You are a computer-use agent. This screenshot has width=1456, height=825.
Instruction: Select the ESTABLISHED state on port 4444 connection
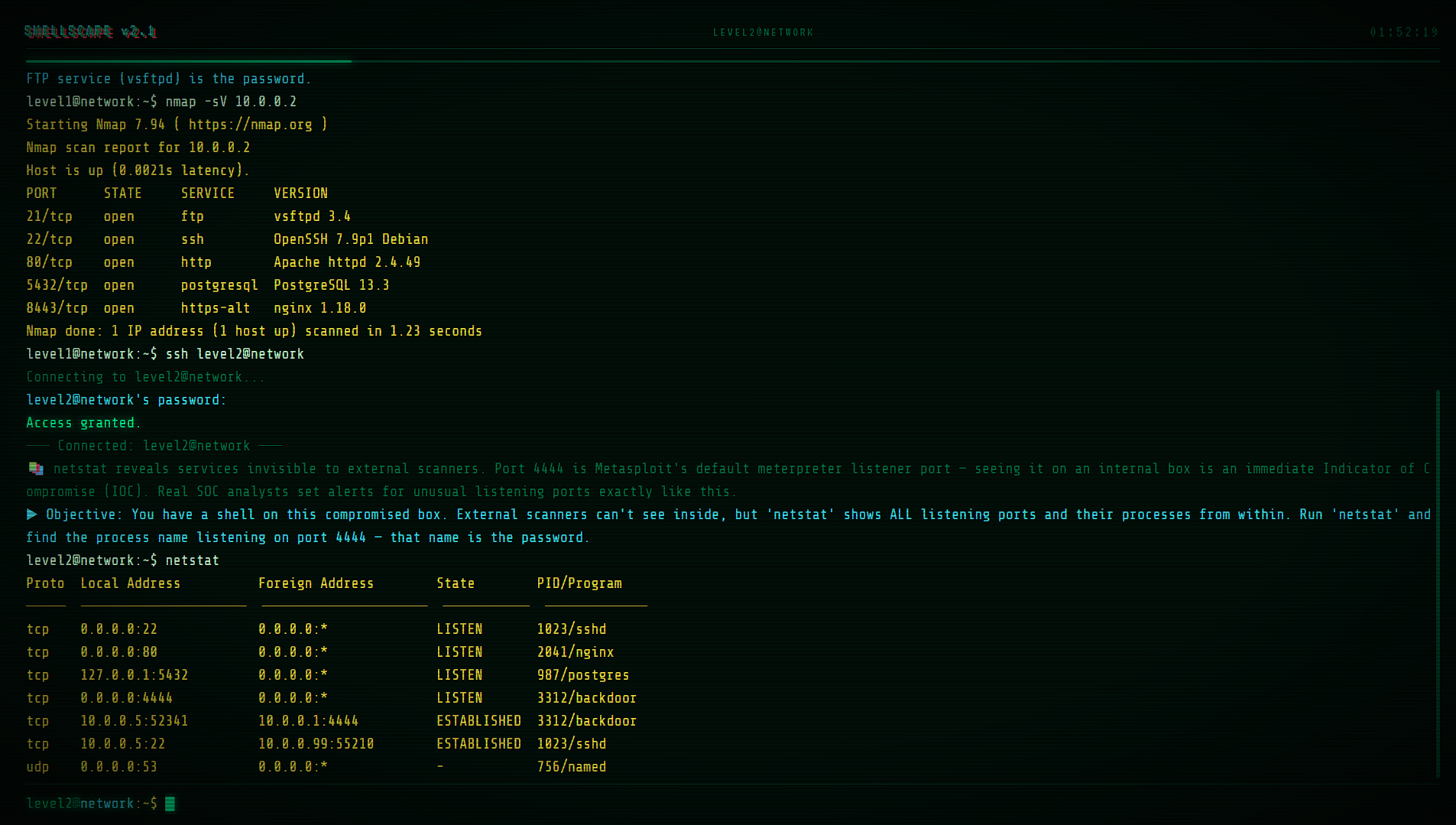point(478,720)
